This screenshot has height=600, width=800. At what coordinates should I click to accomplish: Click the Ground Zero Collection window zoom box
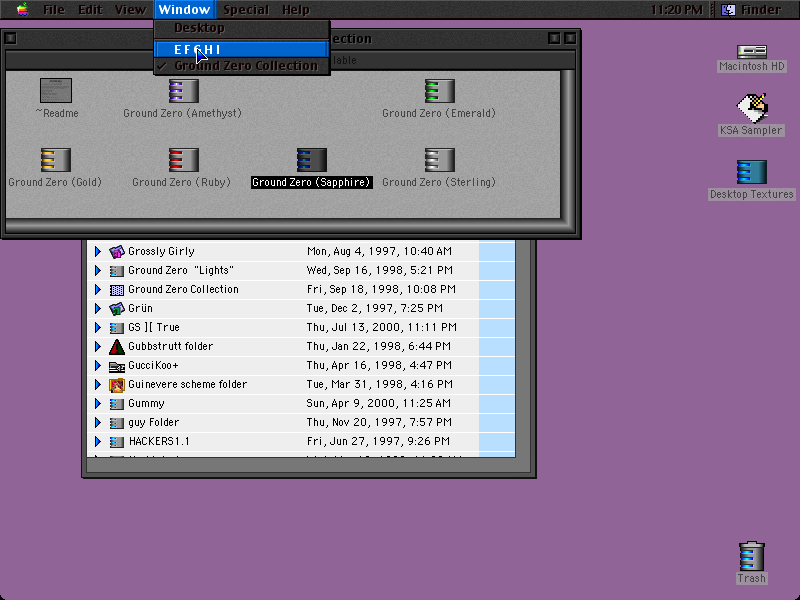click(554, 38)
